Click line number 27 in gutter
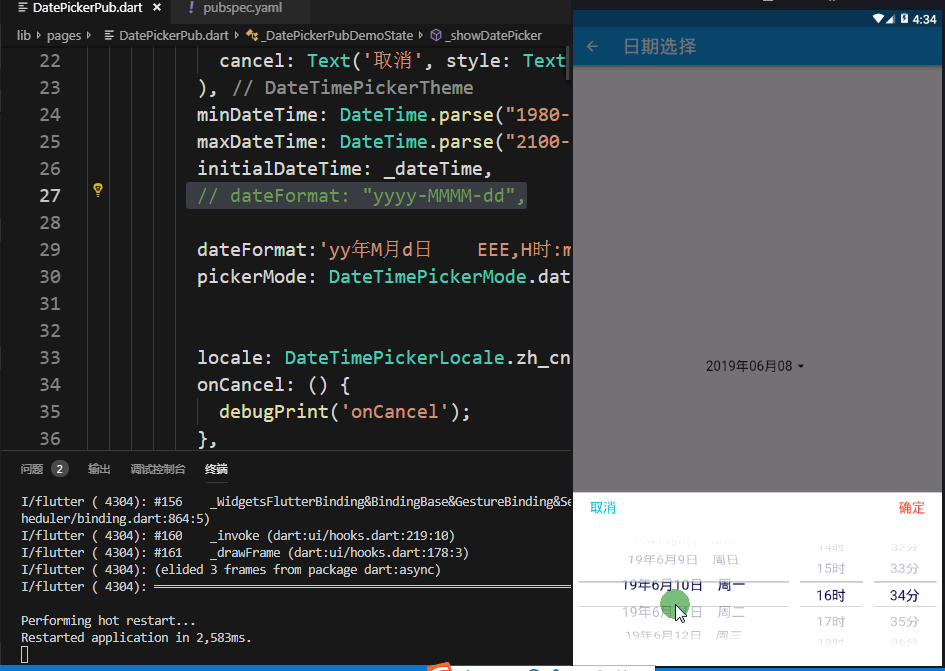This screenshot has height=671, width=945. [x=50, y=196]
